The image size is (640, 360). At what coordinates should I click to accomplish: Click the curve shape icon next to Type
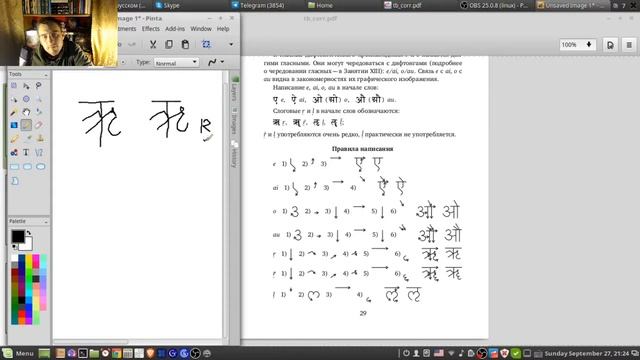click(212, 62)
